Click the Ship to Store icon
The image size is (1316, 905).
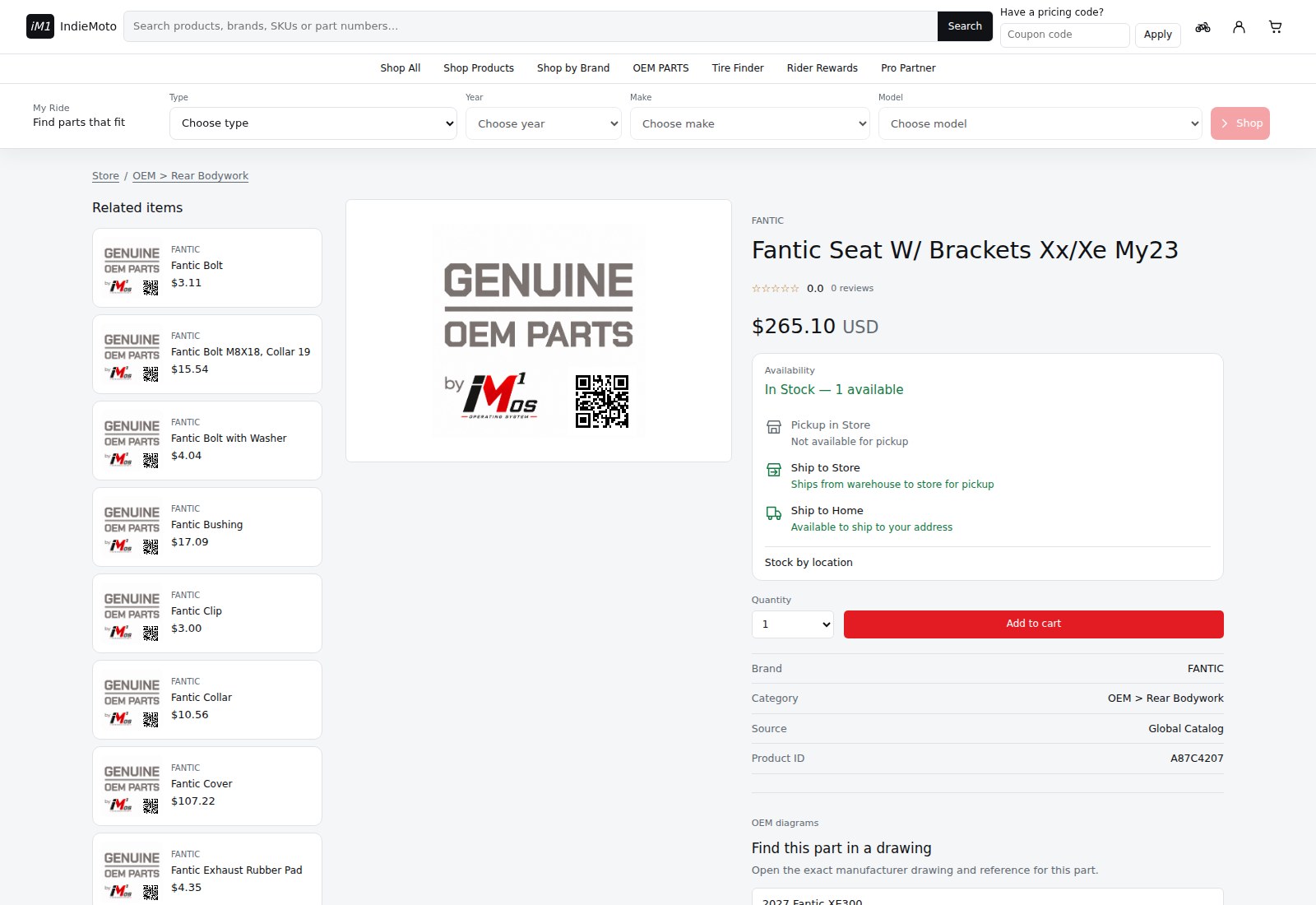774,470
